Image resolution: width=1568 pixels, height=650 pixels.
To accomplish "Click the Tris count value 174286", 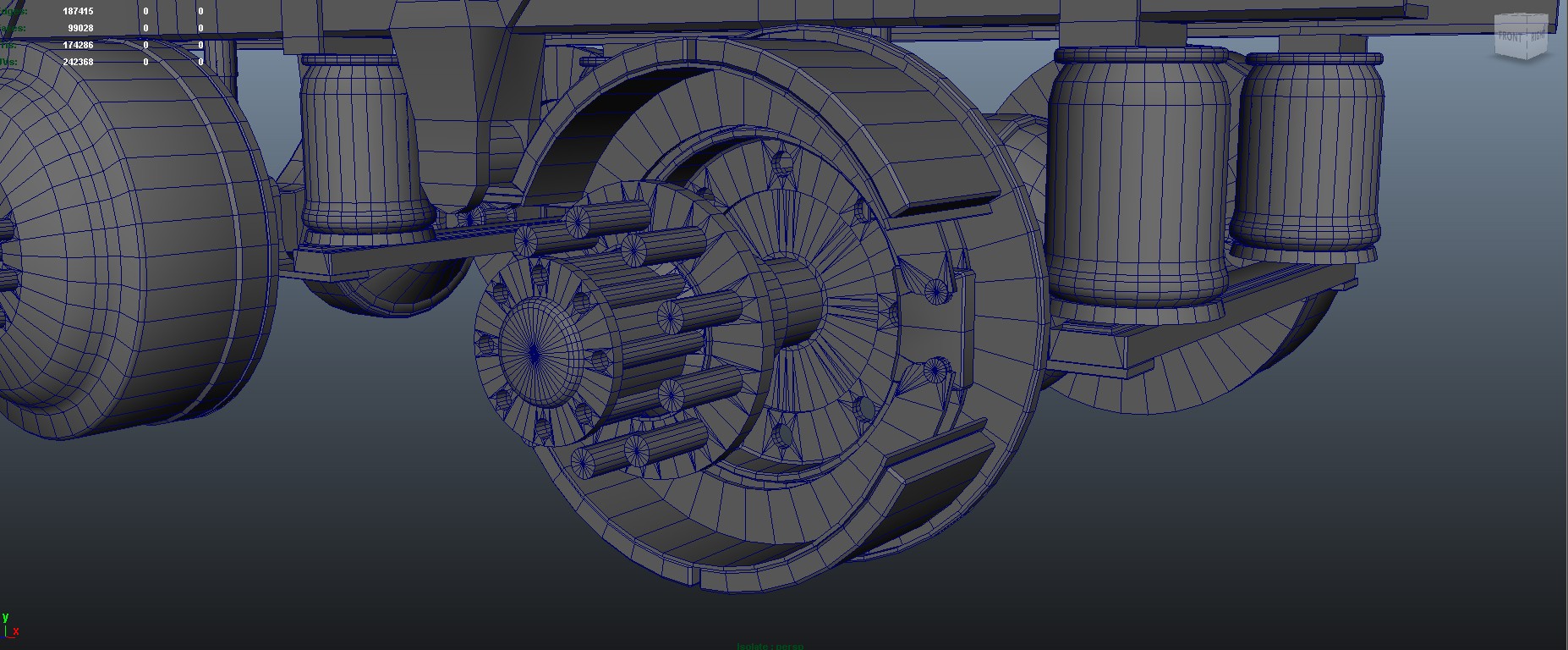I will pyautogui.click(x=78, y=45).
